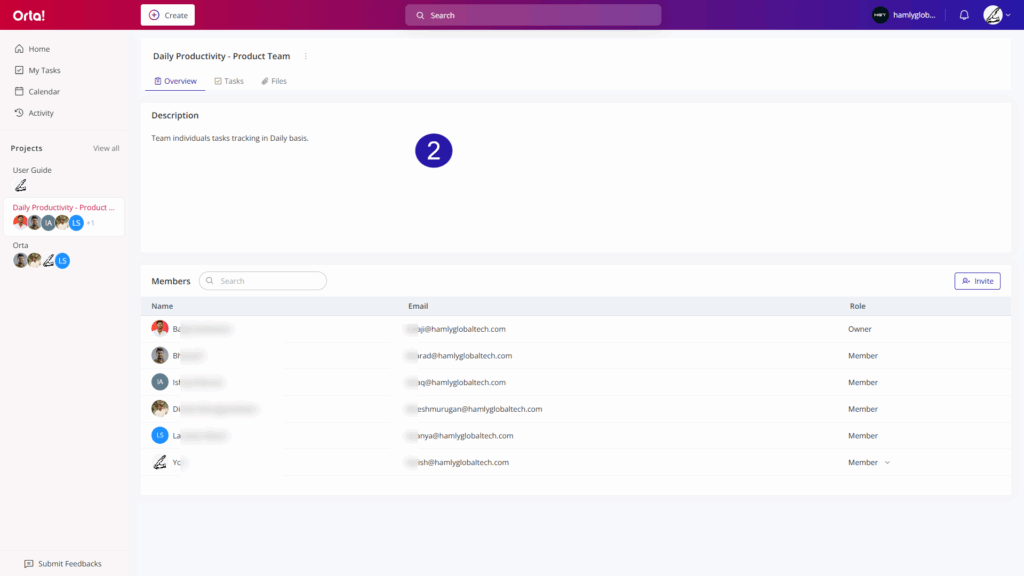Open Home from the sidebar

[x=39, y=49]
